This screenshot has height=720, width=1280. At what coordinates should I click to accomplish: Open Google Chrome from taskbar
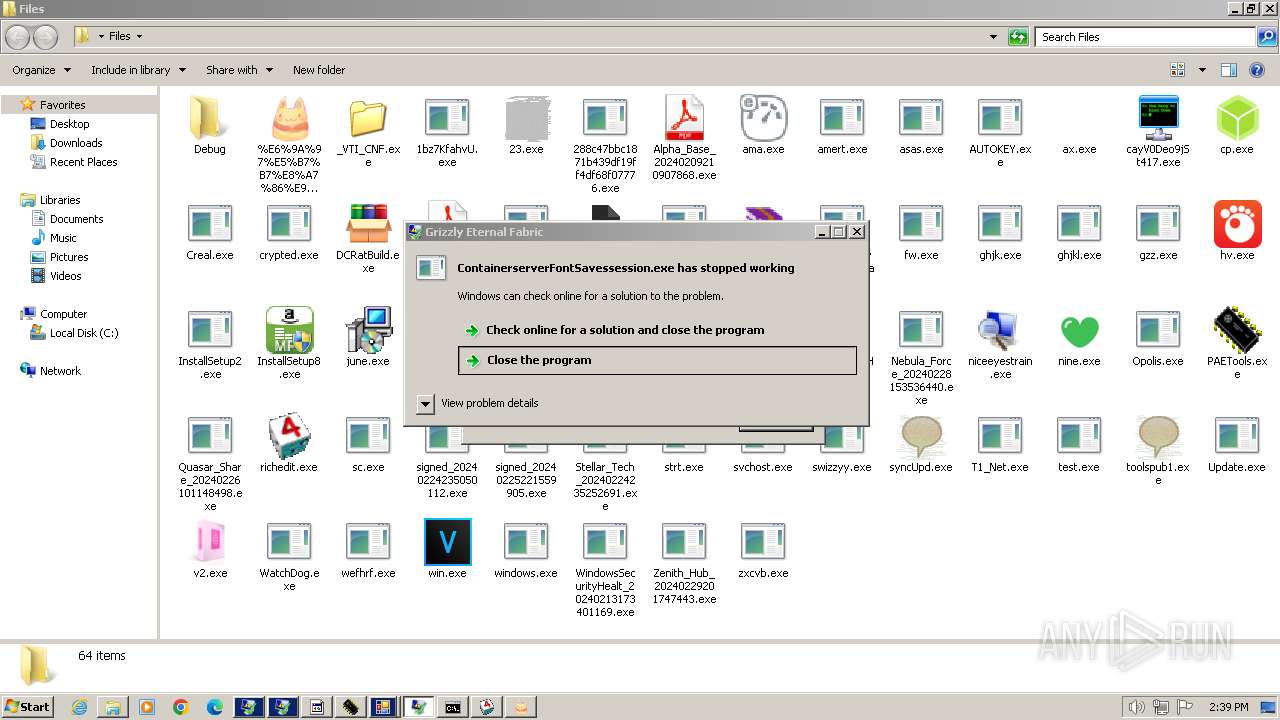(x=181, y=707)
